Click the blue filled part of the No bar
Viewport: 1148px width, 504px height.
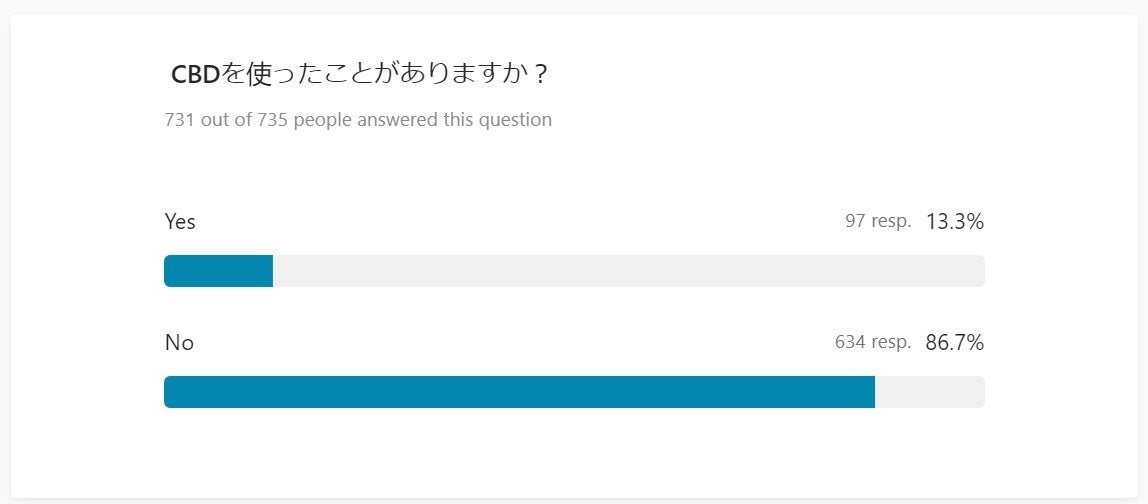pyautogui.click(x=519, y=392)
